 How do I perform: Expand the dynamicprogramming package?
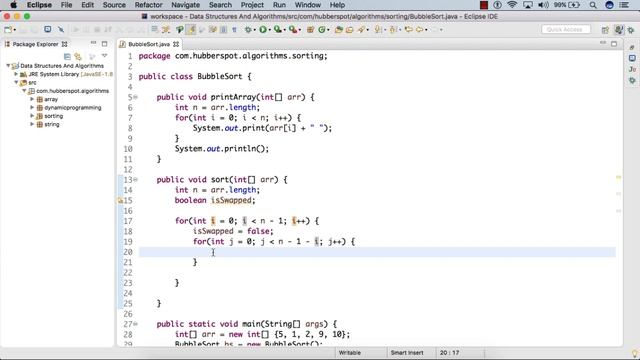(32, 107)
